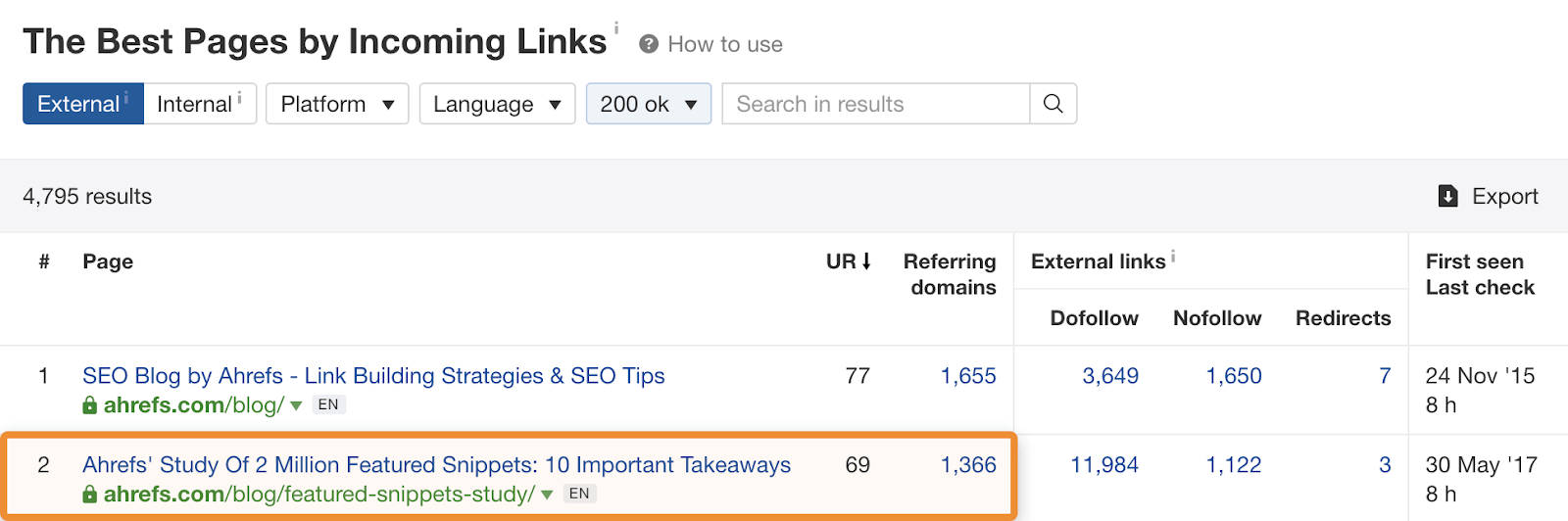Open the Featured Snippets study page link
The image size is (1568, 521).
point(436,465)
